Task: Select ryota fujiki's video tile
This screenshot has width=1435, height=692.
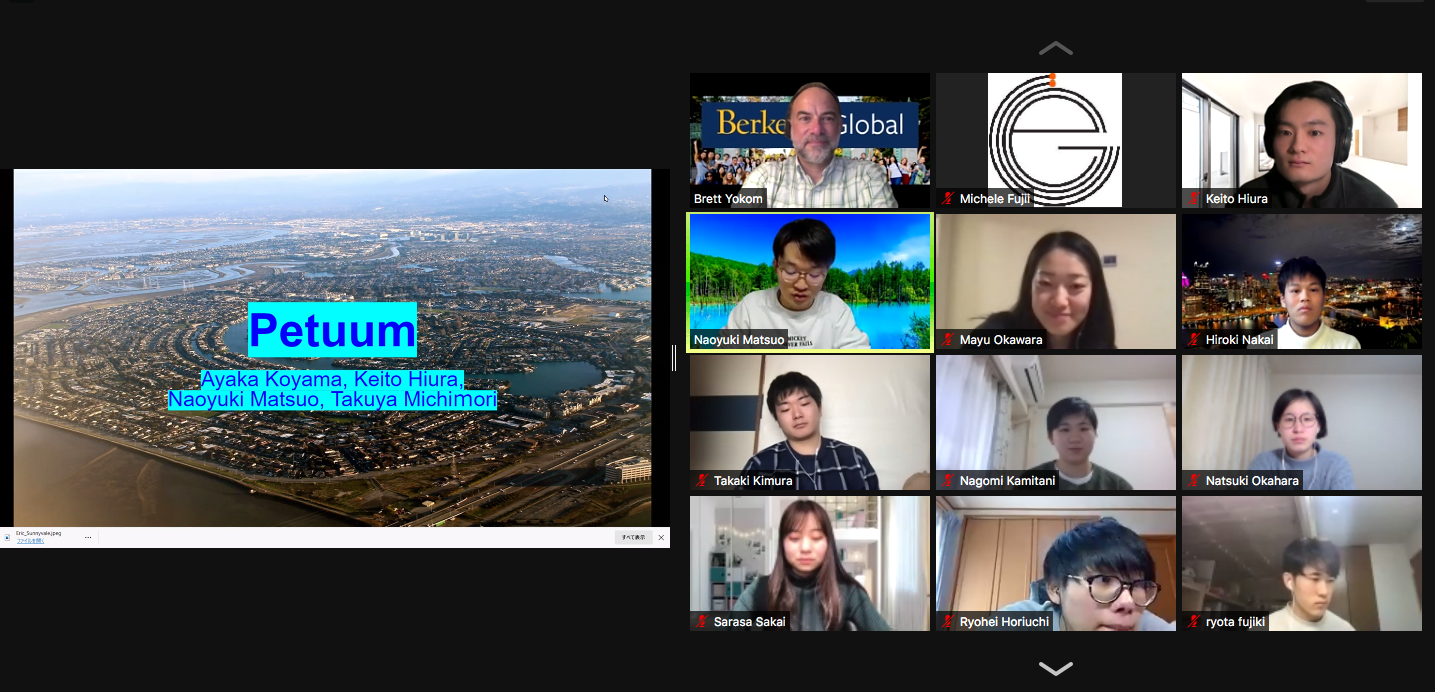Action: coord(1301,563)
